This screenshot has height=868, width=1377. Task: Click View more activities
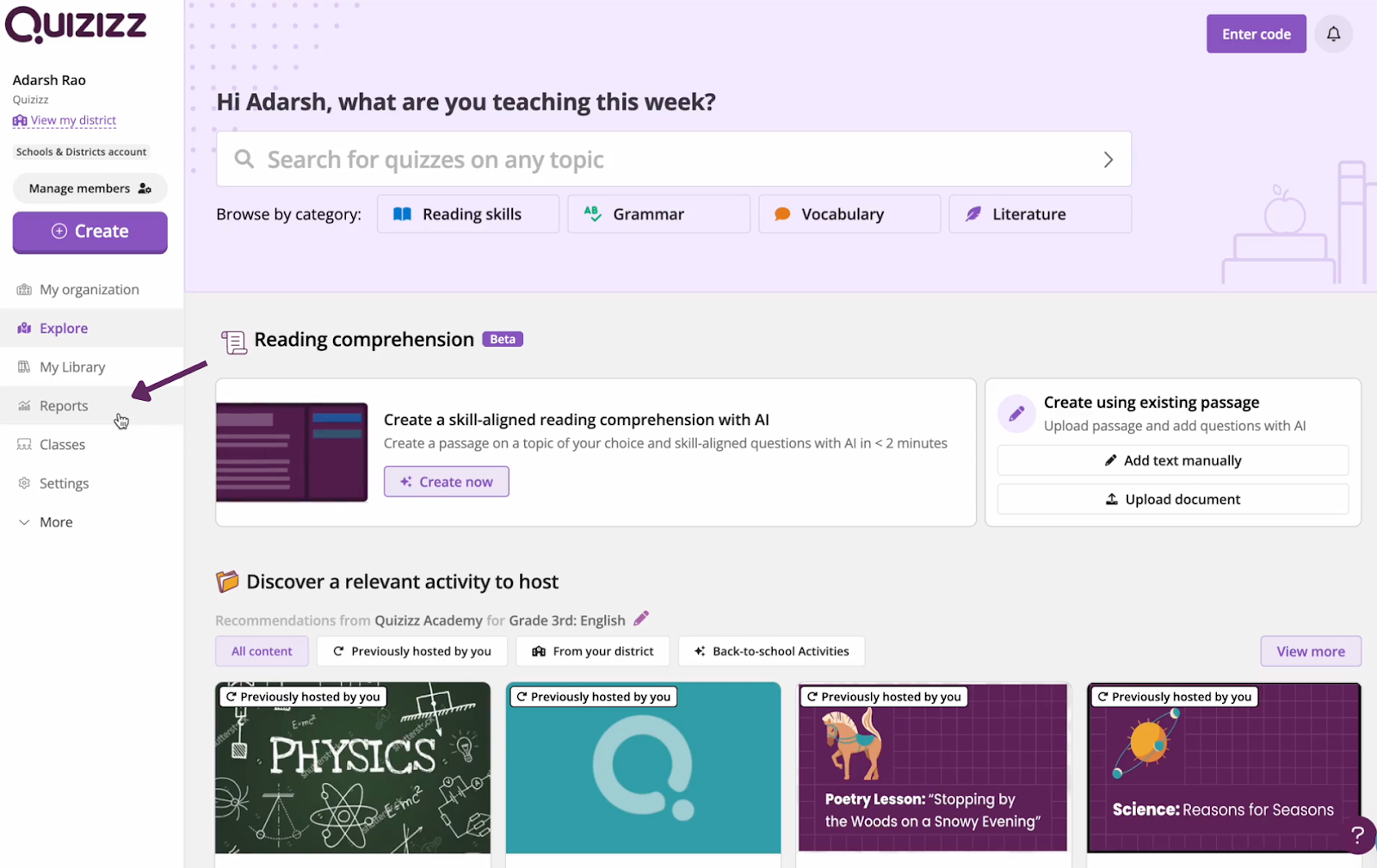click(1311, 651)
